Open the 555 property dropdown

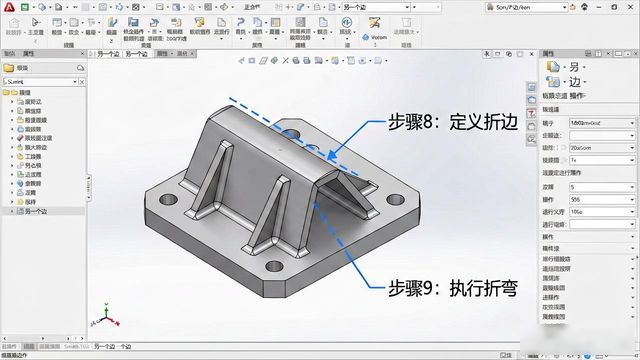602,199
